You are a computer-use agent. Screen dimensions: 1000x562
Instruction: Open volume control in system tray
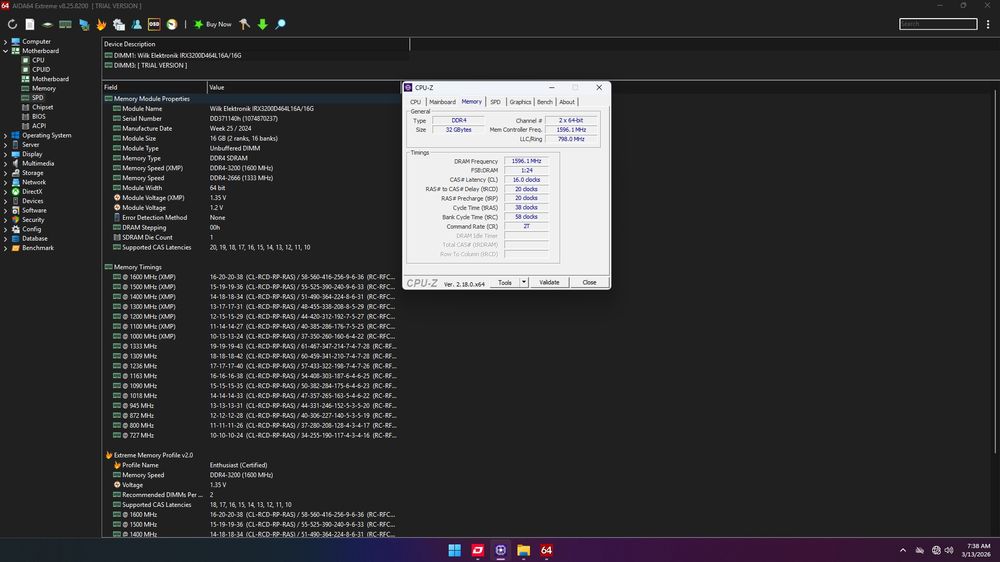click(x=949, y=550)
